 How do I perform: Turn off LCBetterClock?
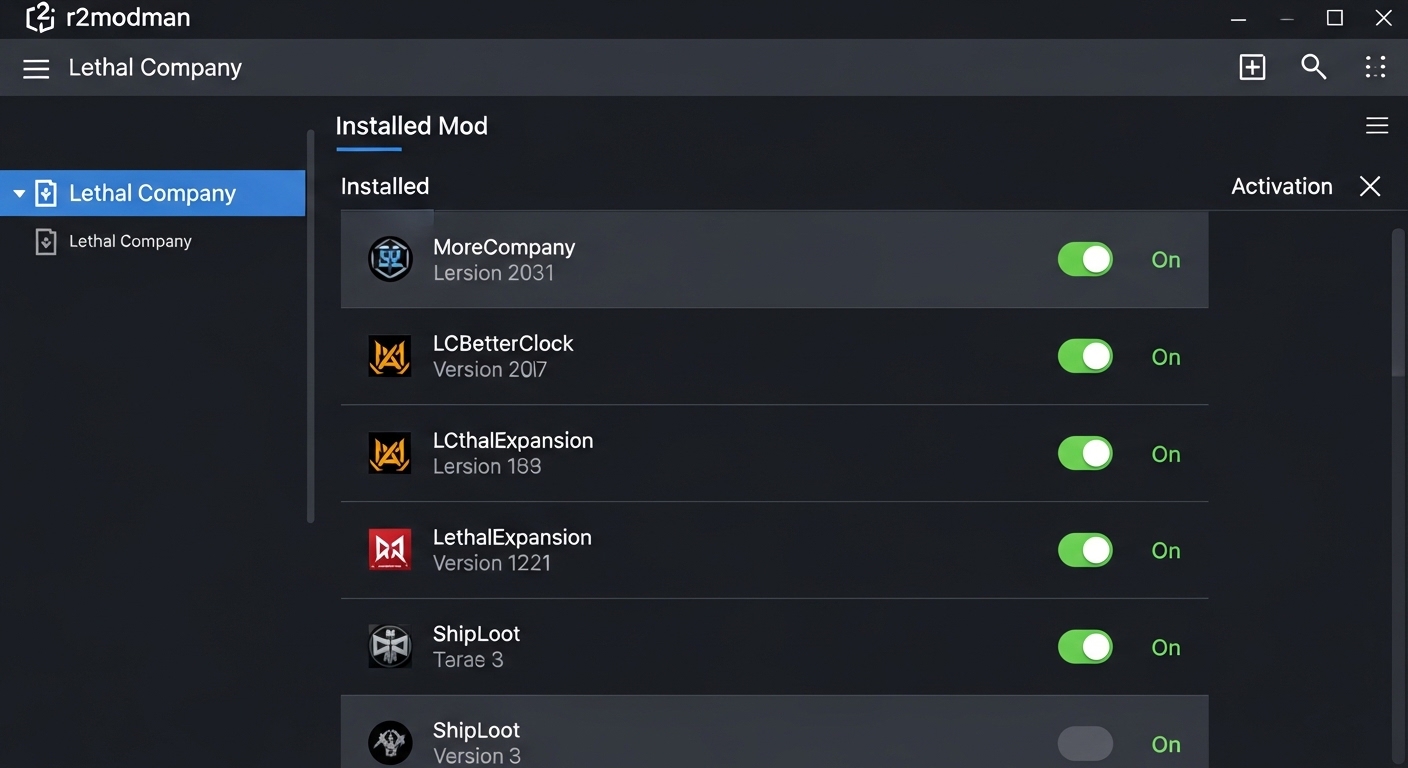click(x=1085, y=356)
